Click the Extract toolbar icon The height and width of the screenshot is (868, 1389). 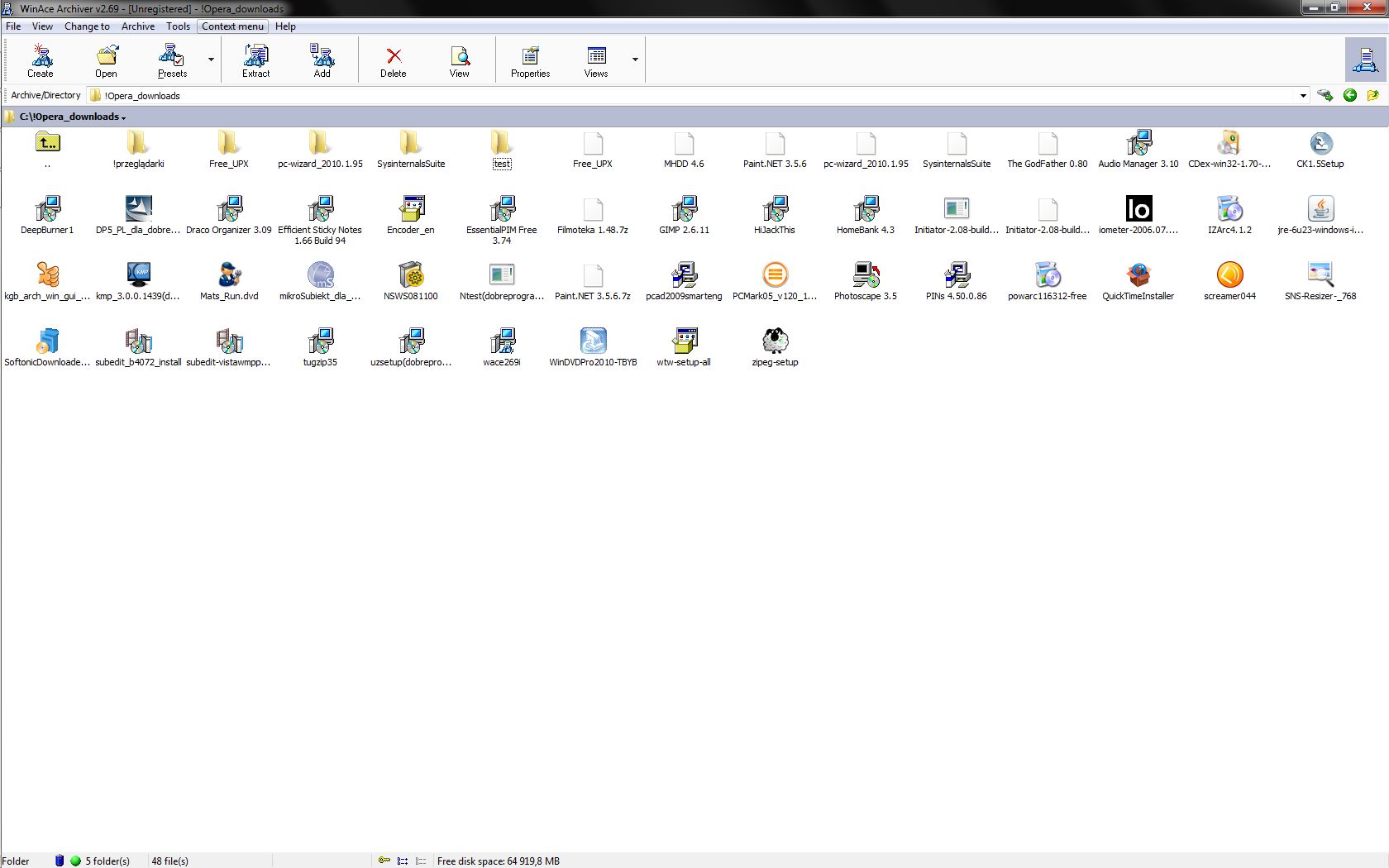pyautogui.click(x=256, y=60)
